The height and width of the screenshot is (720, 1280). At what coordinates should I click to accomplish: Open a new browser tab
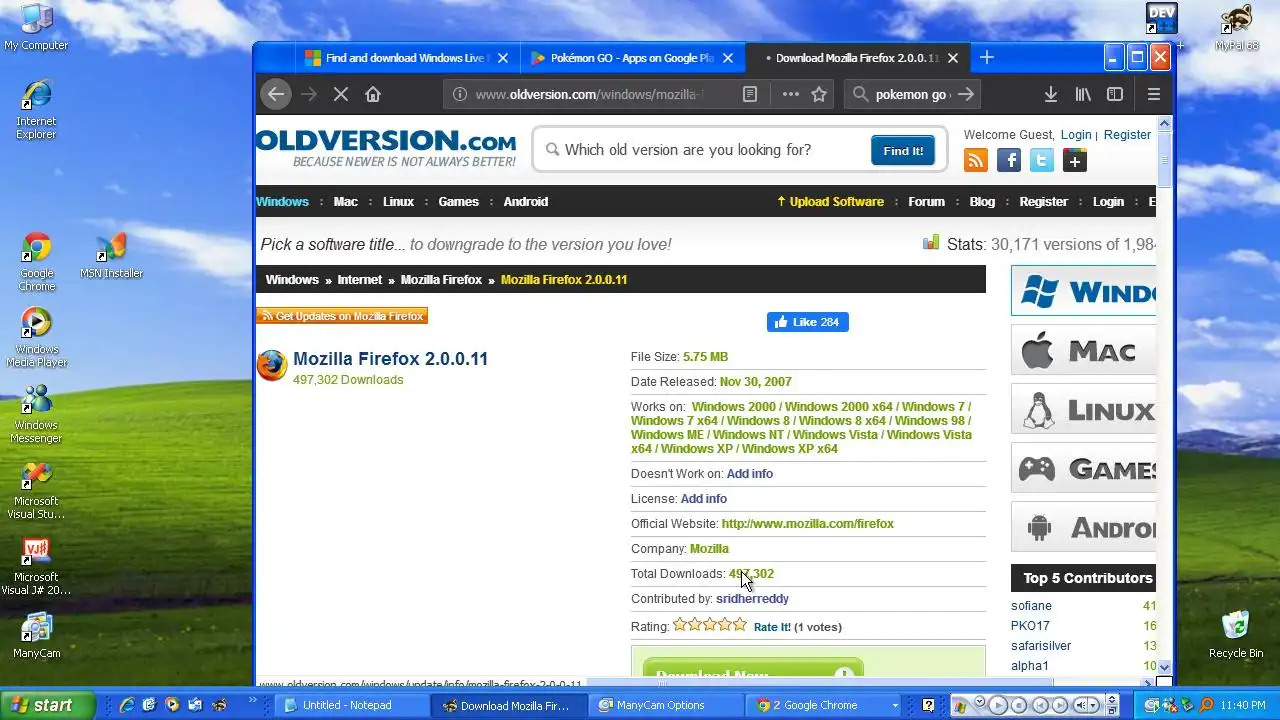pyautogui.click(x=987, y=58)
